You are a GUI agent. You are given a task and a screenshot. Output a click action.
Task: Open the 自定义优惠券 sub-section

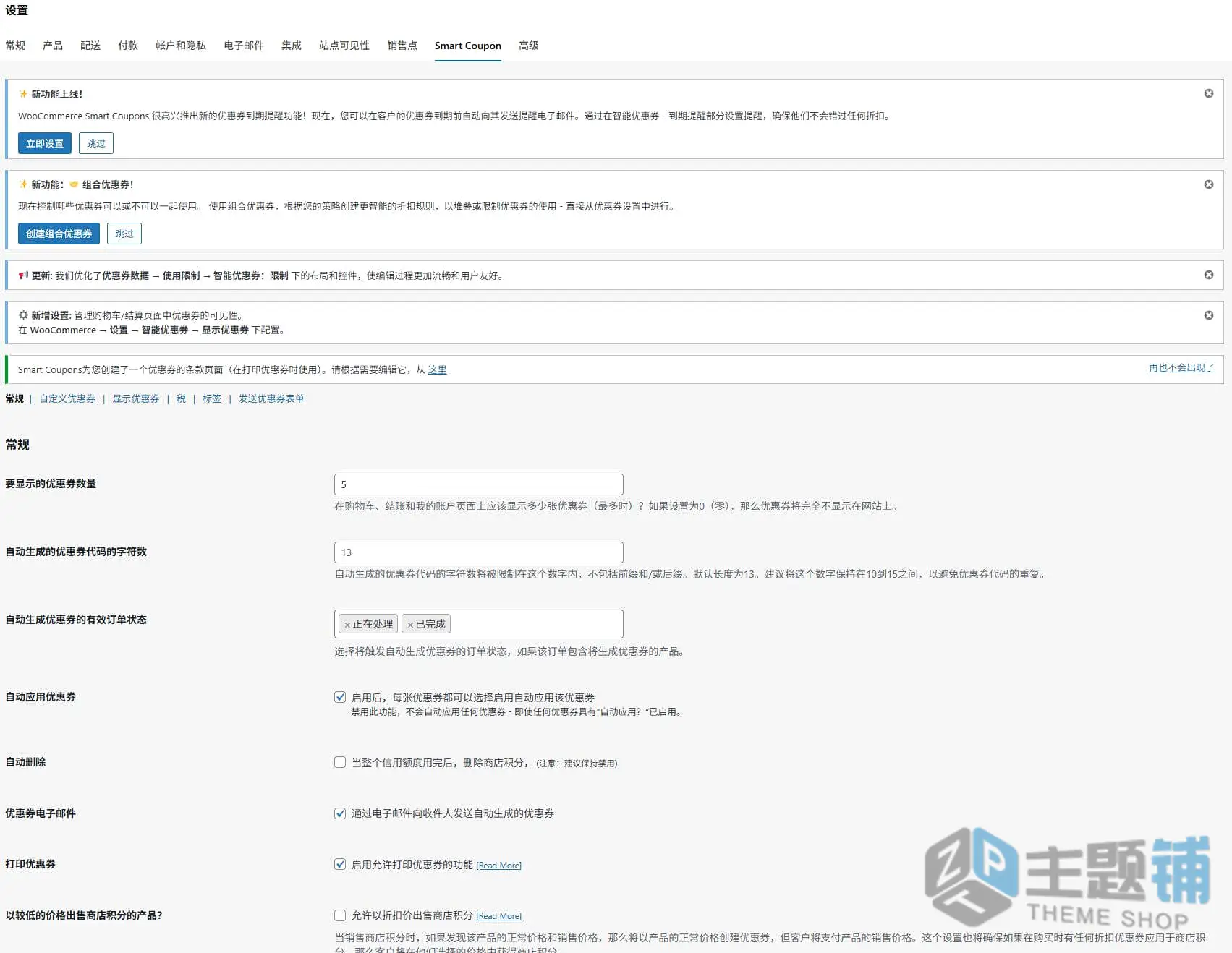tap(67, 398)
